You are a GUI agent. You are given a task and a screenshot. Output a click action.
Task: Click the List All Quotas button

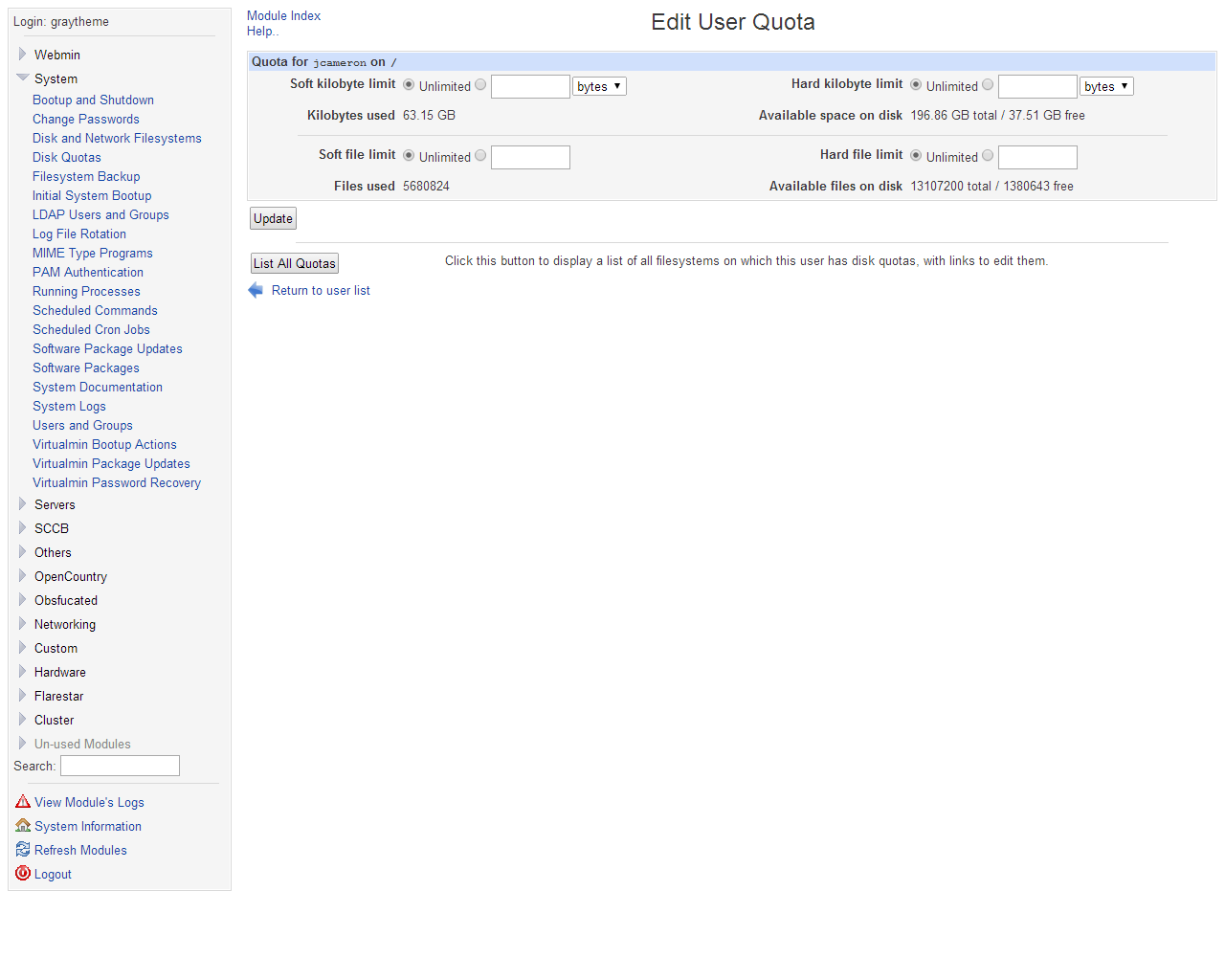pos(294,263)
